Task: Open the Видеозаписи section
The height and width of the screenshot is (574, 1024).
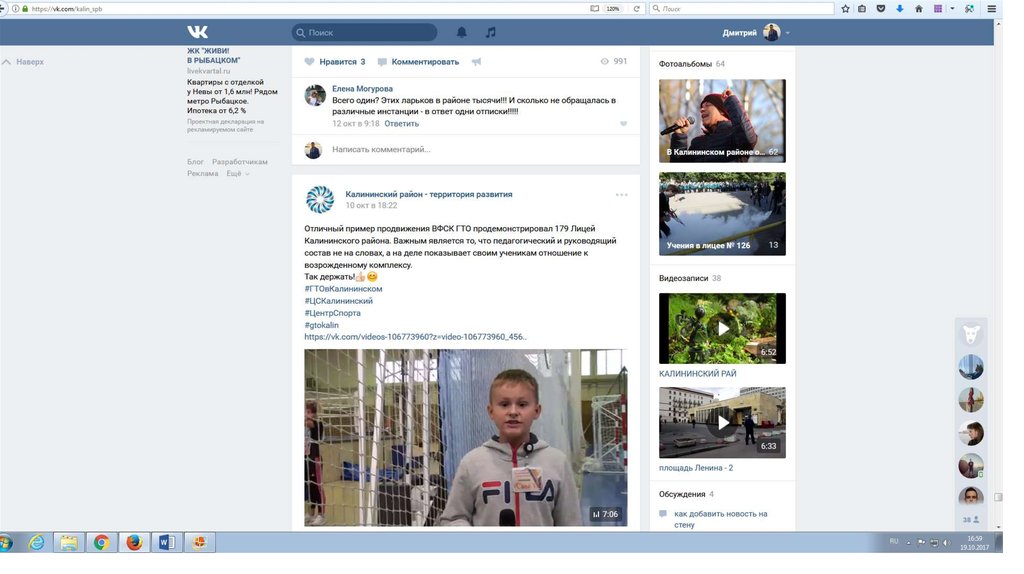Action: (x=683, y=278)
